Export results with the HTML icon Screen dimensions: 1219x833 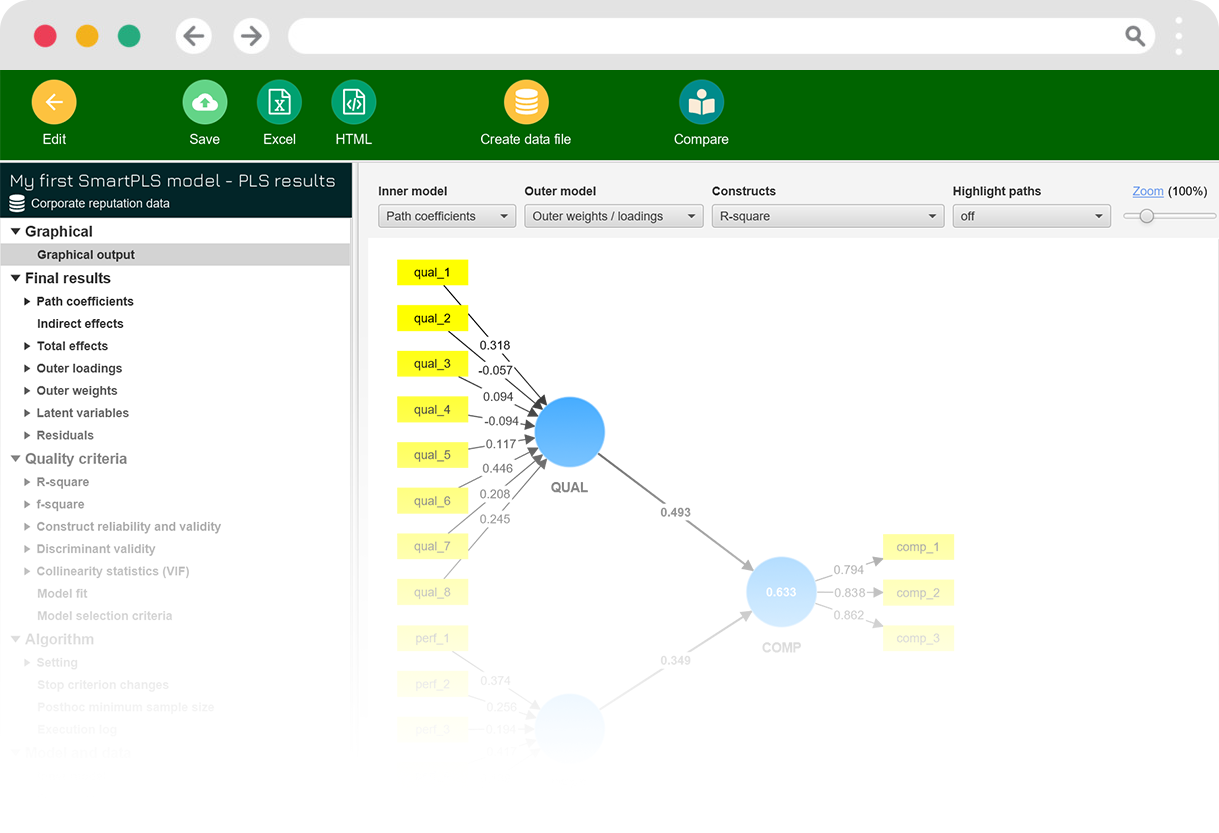[353, 102]
